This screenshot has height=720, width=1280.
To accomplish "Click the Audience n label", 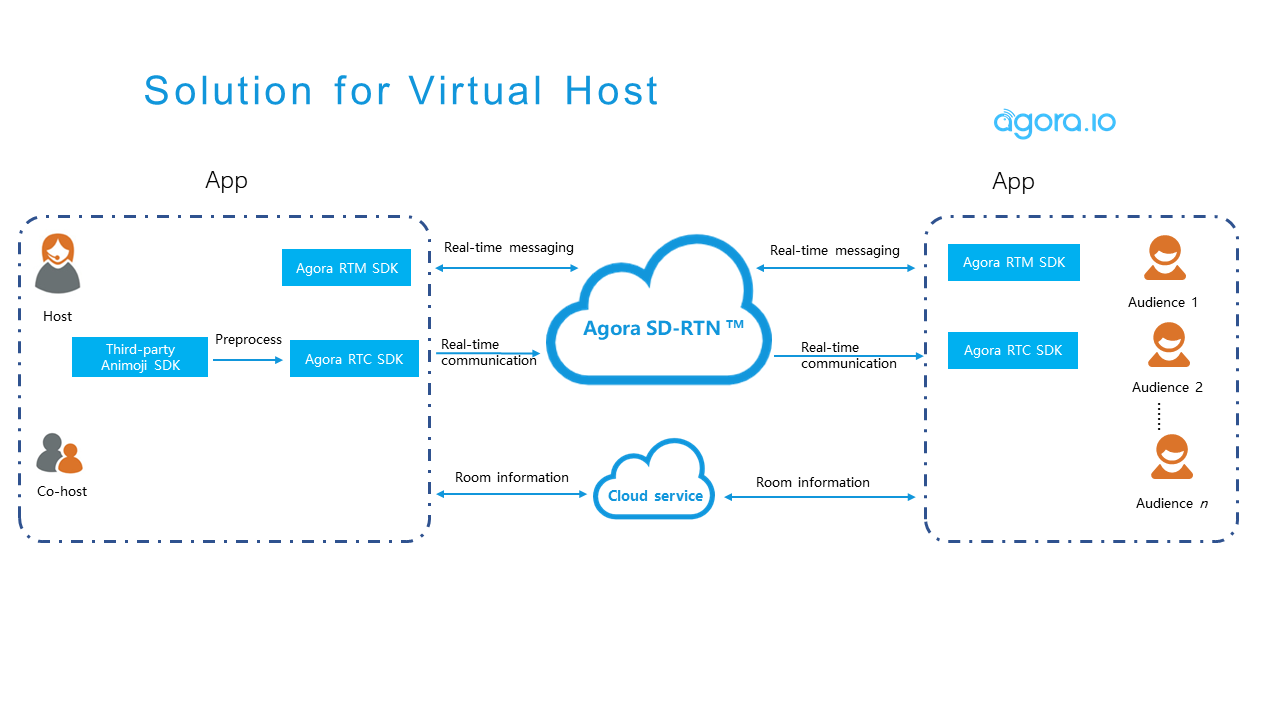I will click(x=1172, y=503).
